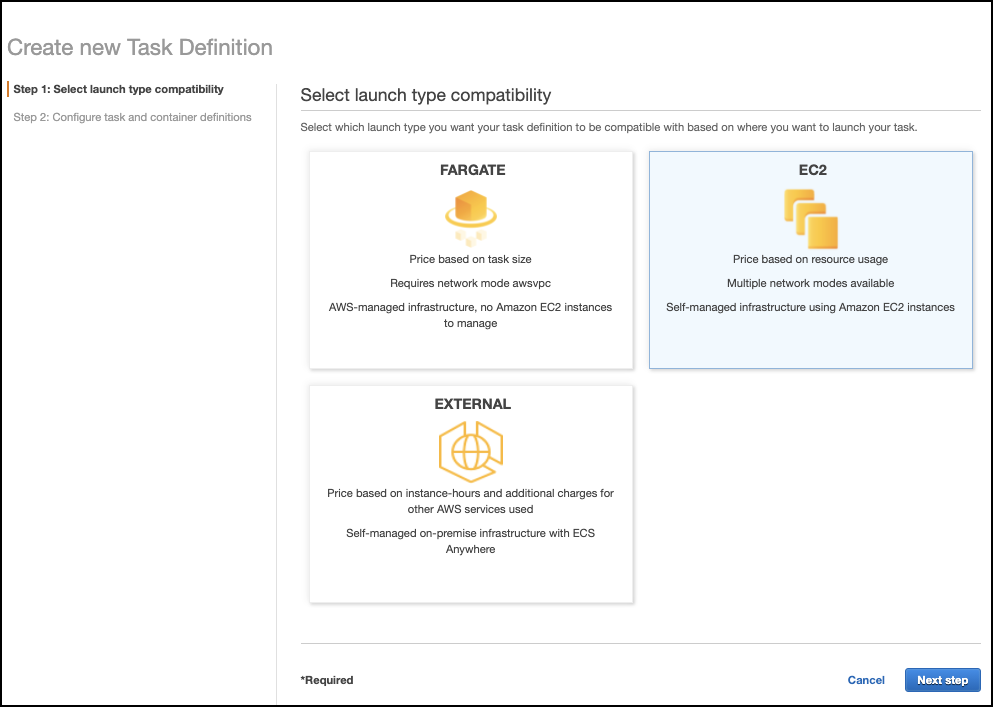Click the External globe hexagon icon
Viewport: 993px width, 707px height.
(x=471, y=452)
